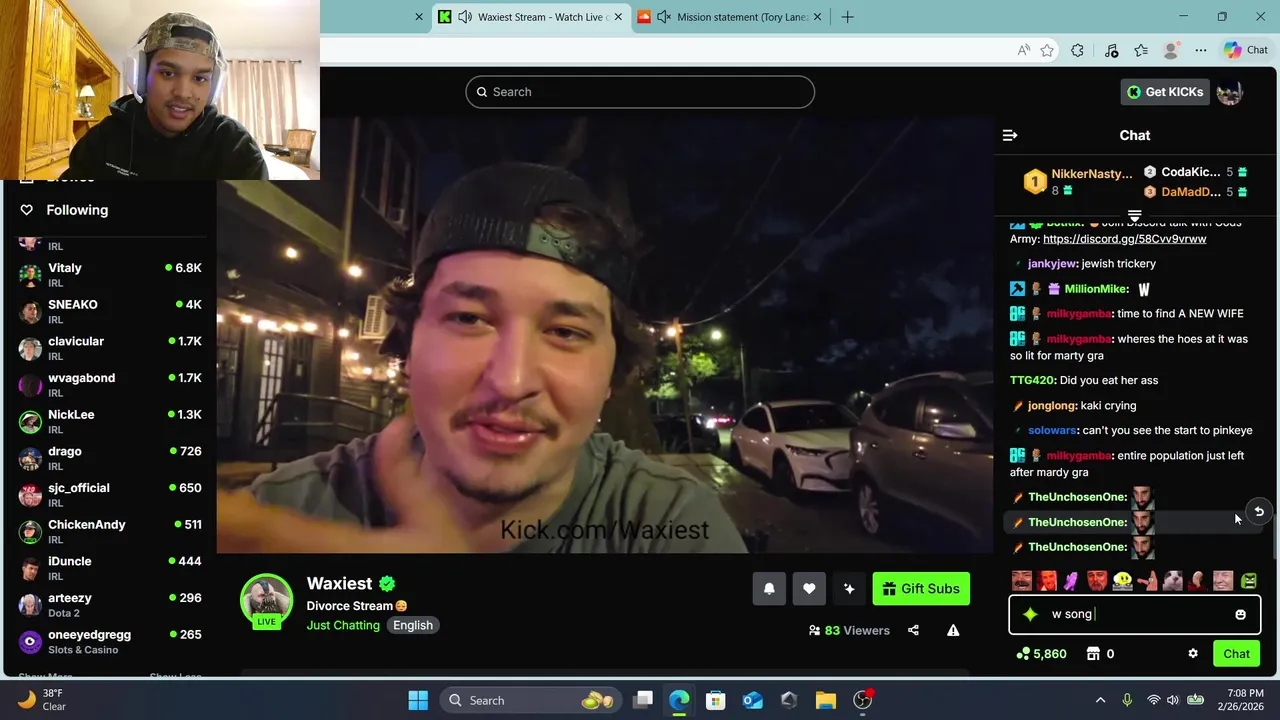The width and height of the screenshot is (1280, 720).
Task: Open a new browser tab with plus
Action: 847,17
